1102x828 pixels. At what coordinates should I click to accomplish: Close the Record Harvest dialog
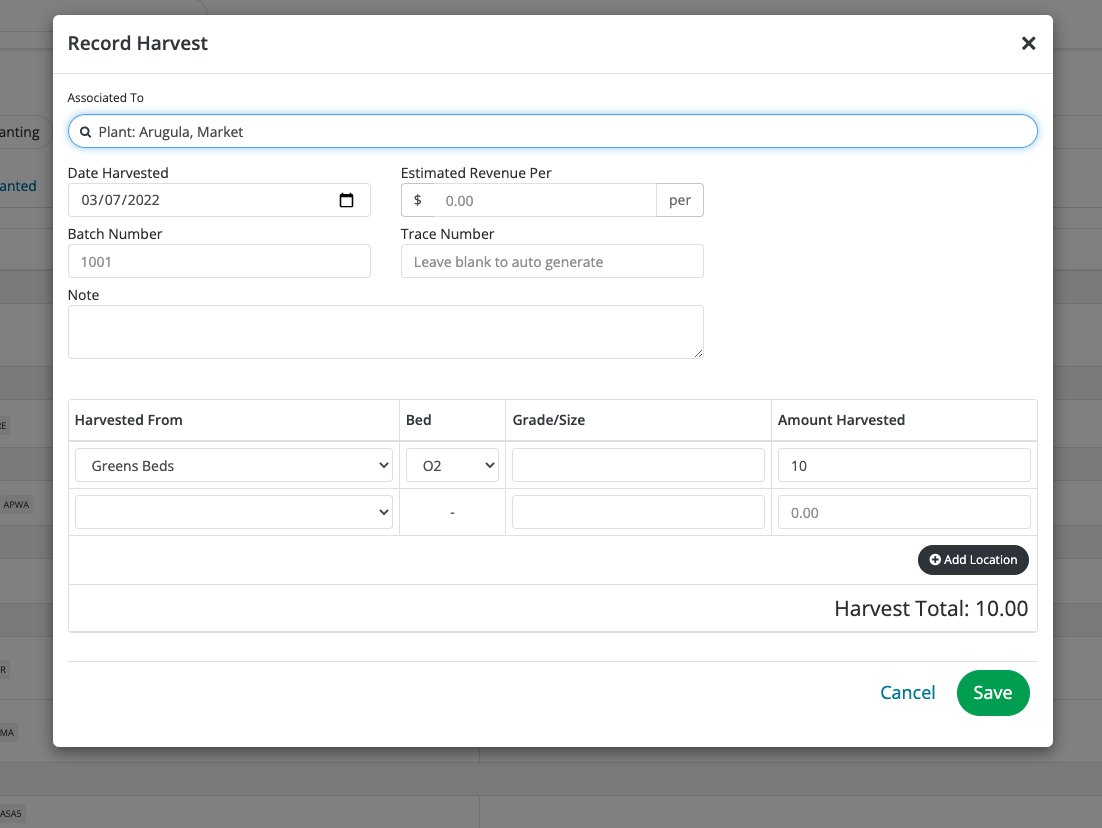[x=1028, y=44]
